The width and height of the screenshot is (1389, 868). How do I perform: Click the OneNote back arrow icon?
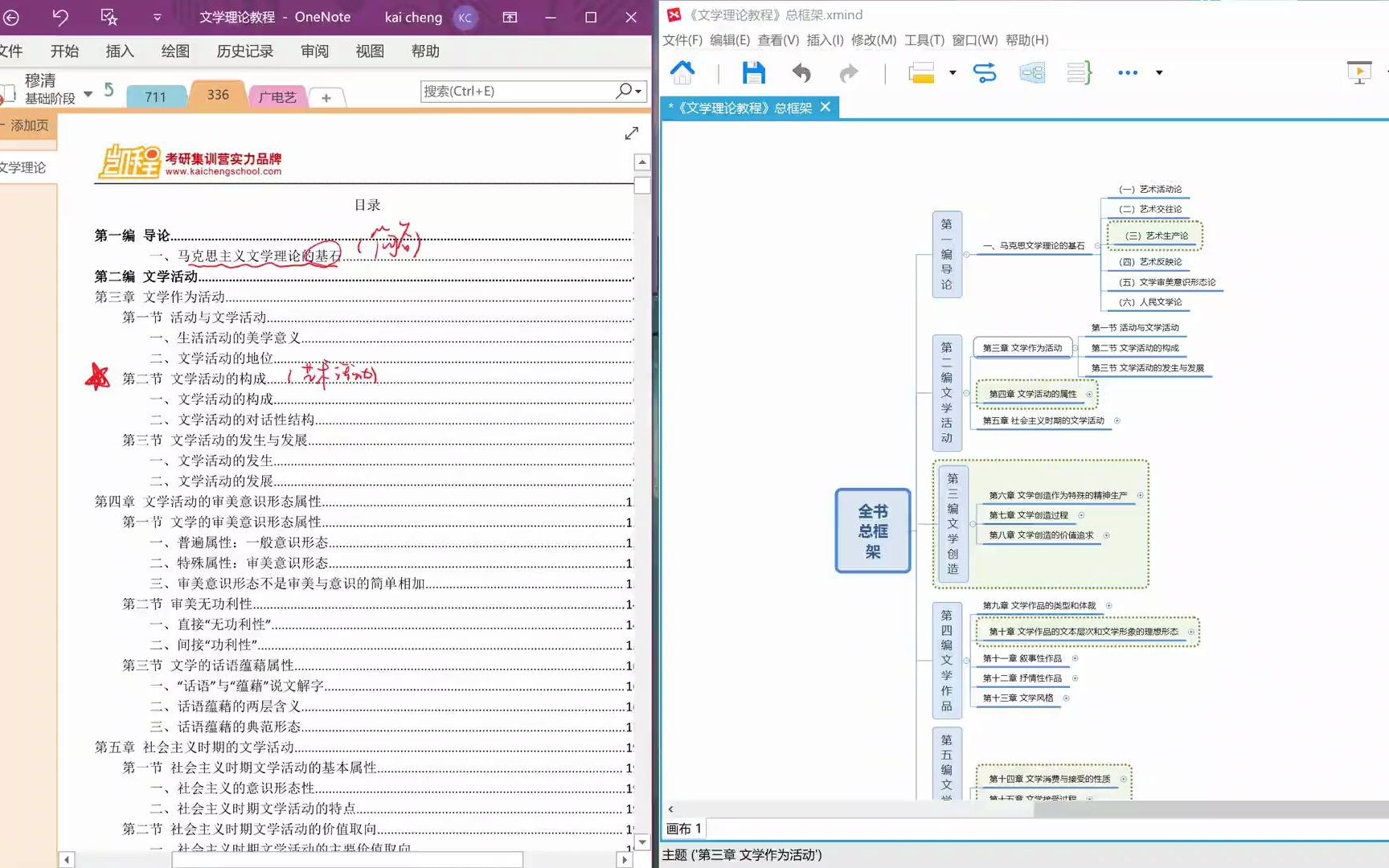(10, 17)
